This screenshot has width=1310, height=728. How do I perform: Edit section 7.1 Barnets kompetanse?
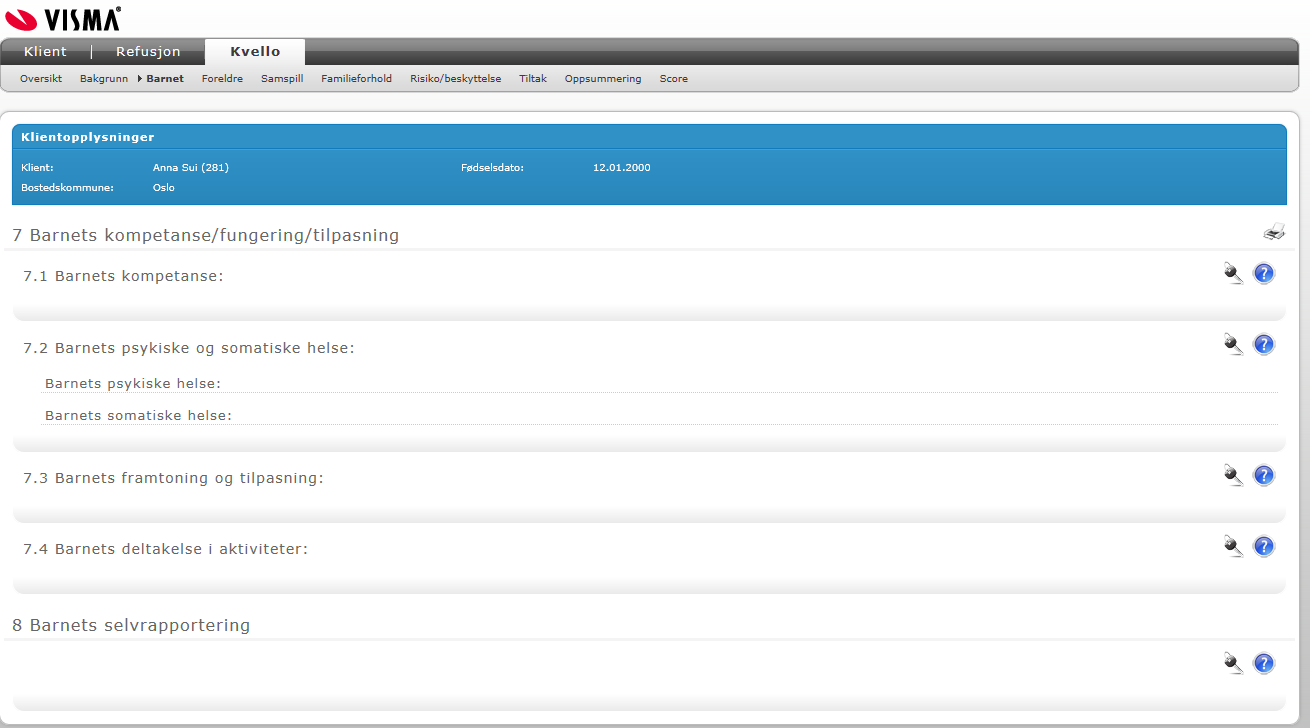tap(1234, 274)
